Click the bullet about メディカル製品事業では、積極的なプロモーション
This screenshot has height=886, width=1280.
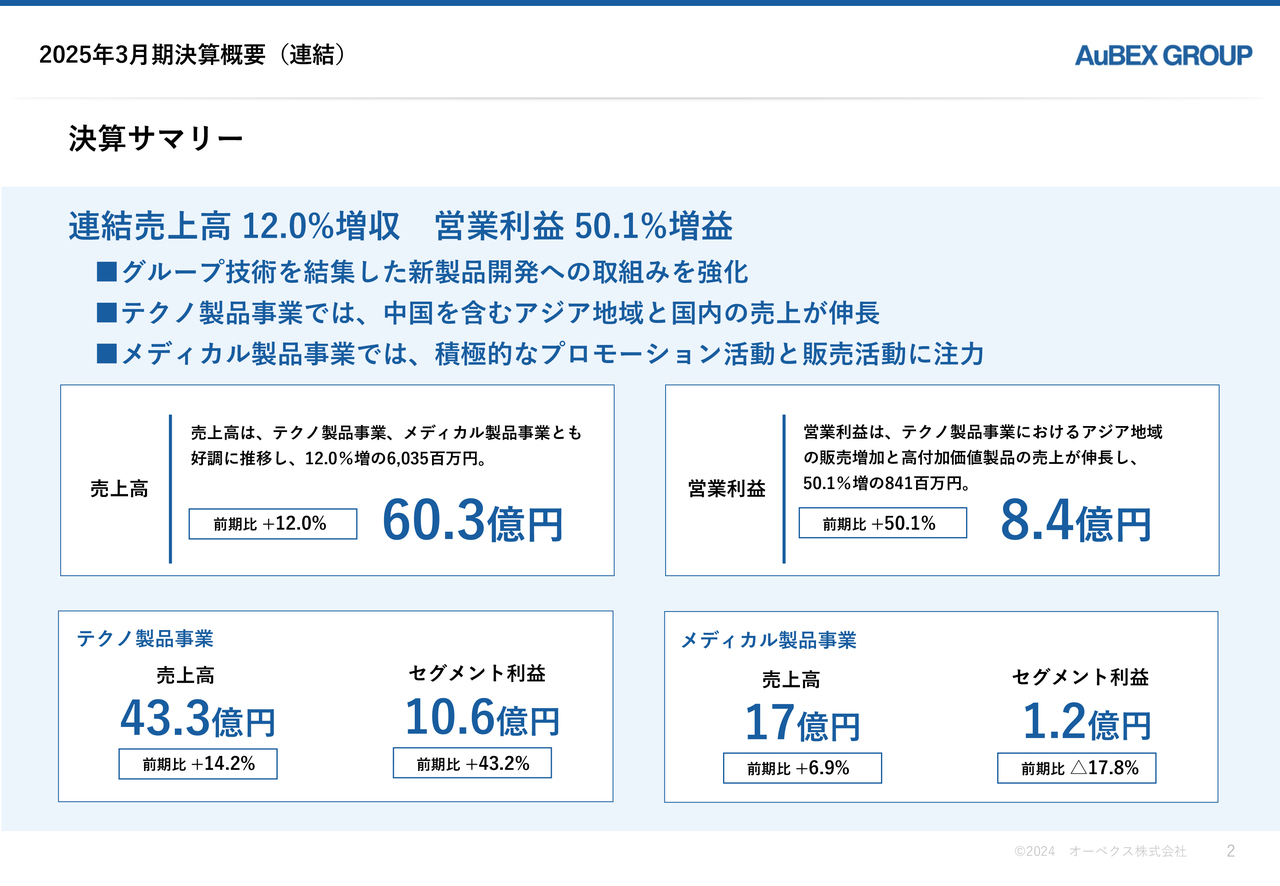(x=540, y=354)
